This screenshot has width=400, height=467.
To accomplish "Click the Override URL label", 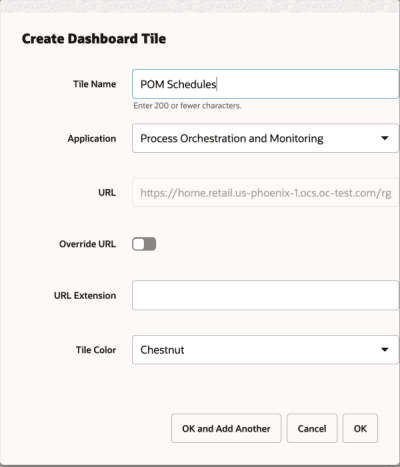I will coord(88,244).
